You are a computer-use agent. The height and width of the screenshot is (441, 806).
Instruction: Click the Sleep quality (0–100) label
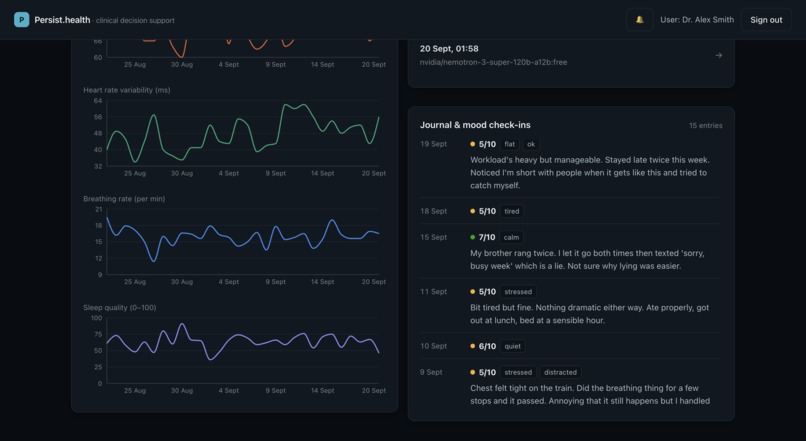click(120, 308)
